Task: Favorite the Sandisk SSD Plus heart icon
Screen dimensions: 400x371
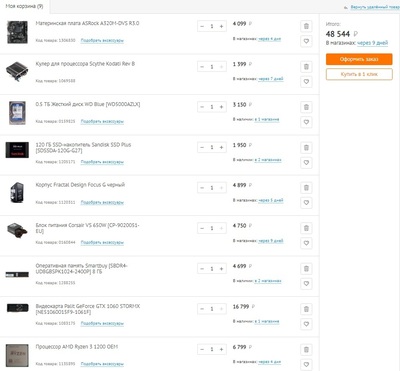Action: click(x=306, y=163)
